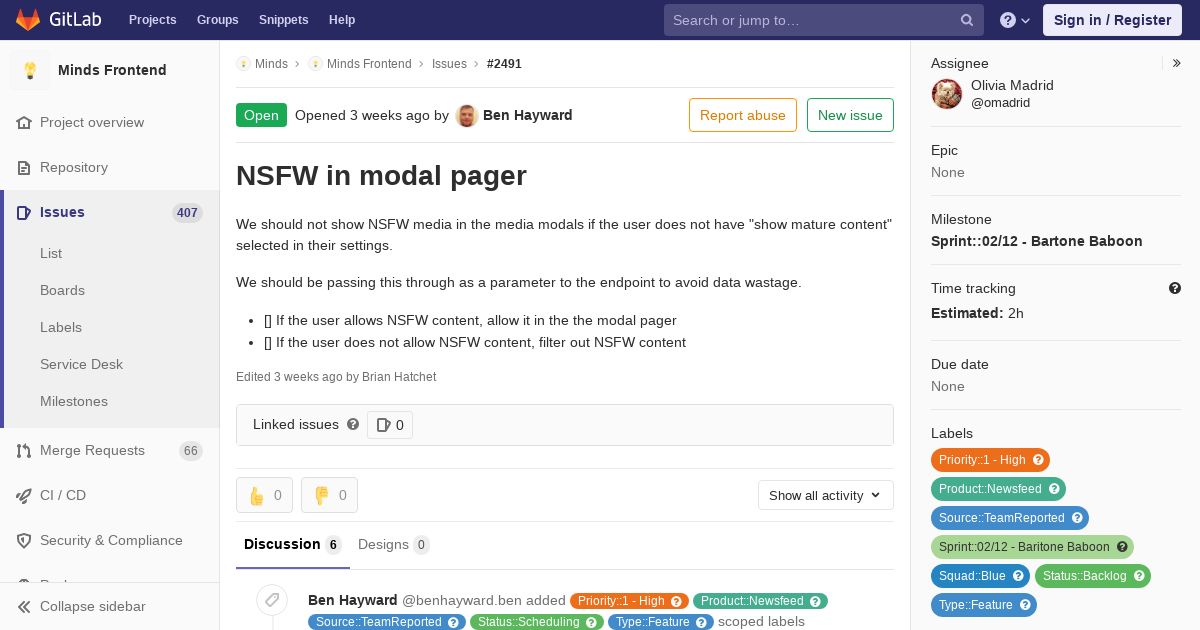1200x630 pixels.
Task: Click the label tag icon in activity timeline
Action: click(x=271, y=600)
